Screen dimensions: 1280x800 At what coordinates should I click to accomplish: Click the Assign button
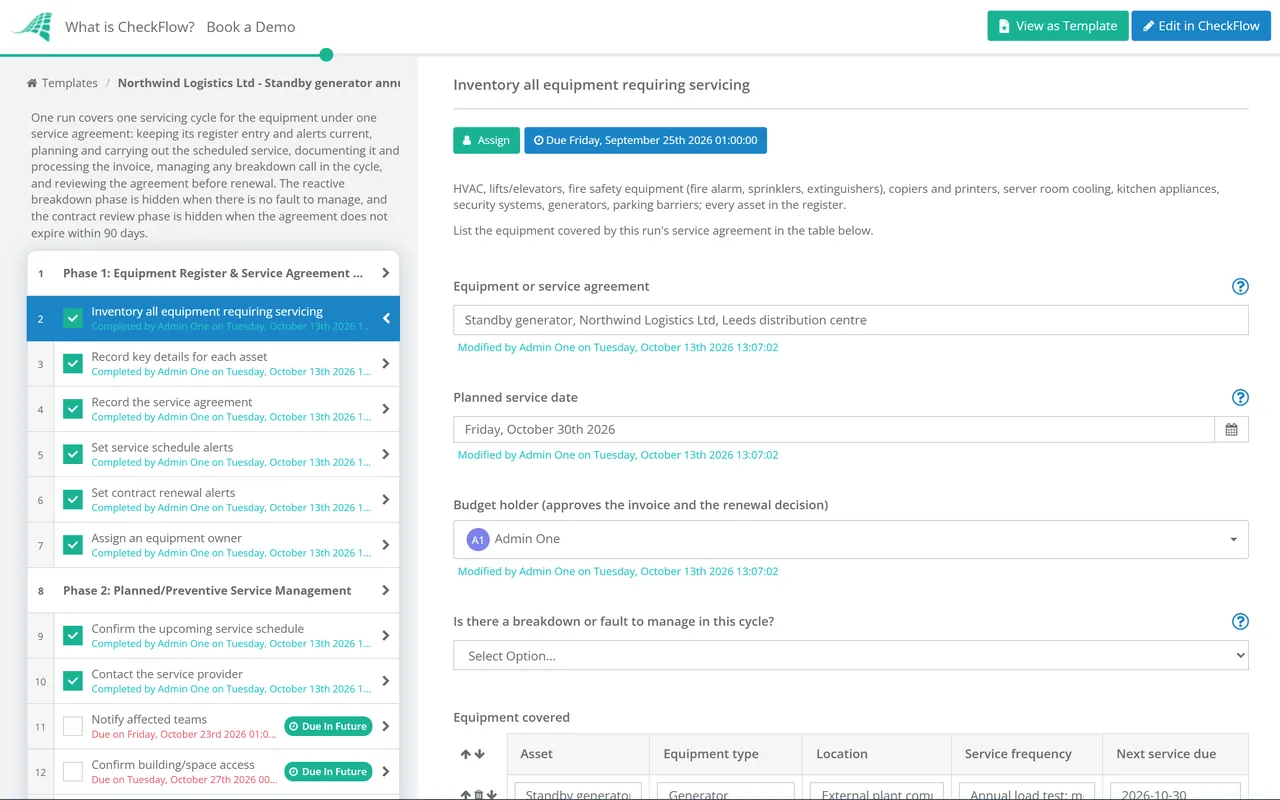[x=486, y=140]
